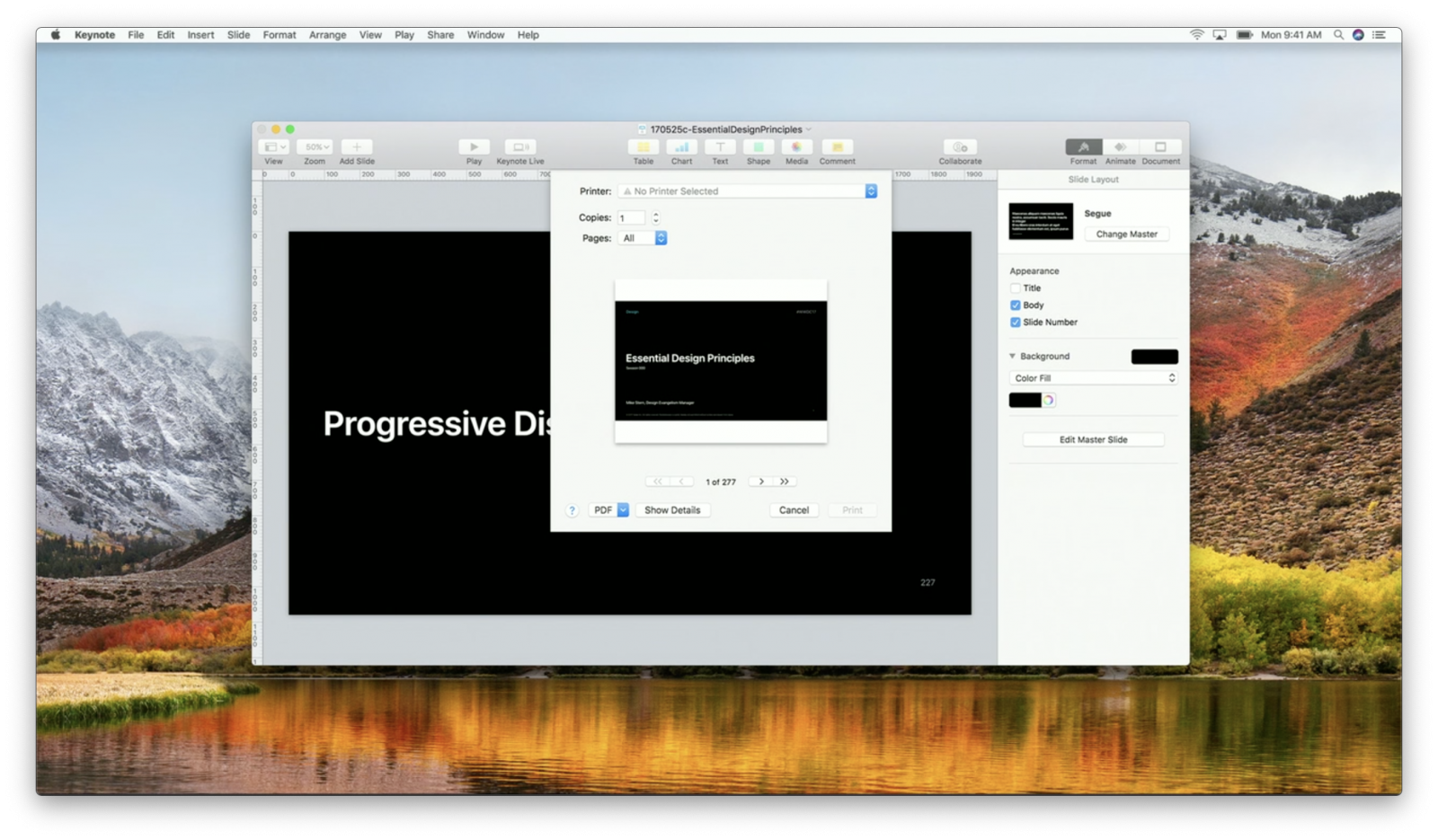Click the Add Slide toolbar icon
Screen dimensions: 1438x840
click(x=357, y=147)
